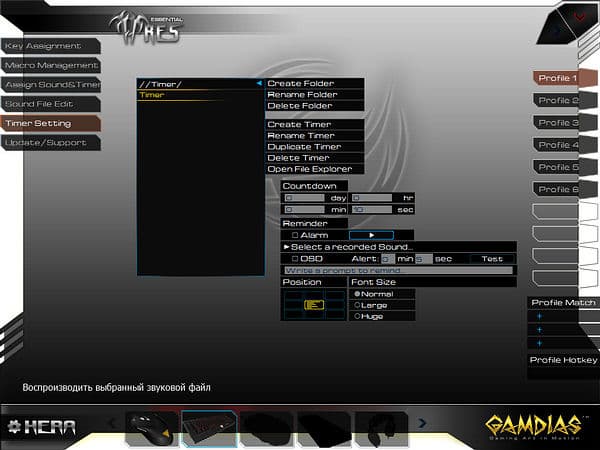
Task: Enable the OSD checkbox
Action: tap(295, 259)
